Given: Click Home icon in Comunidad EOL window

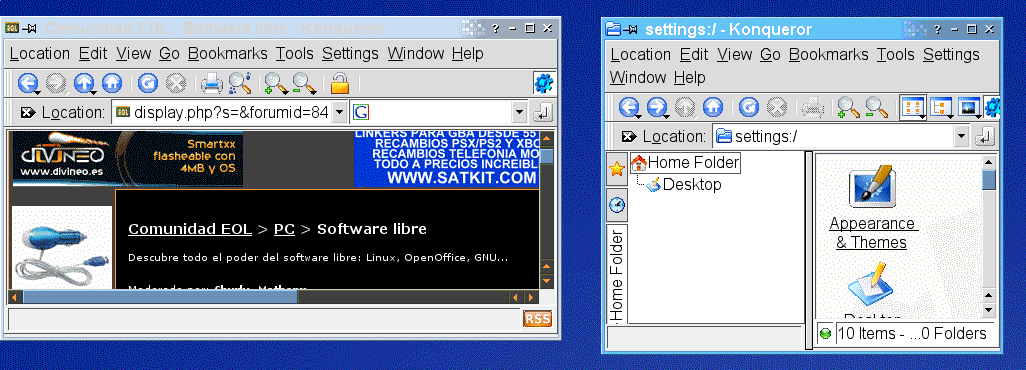Looking at the screenshot, I should click(x=112, y=83).
